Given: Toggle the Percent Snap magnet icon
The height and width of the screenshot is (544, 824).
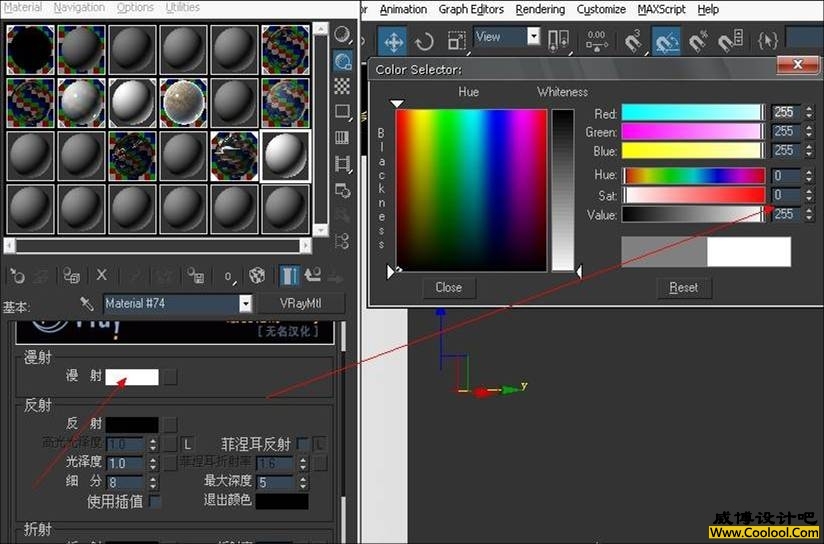Looking at the screenshot, I should 698,41.
